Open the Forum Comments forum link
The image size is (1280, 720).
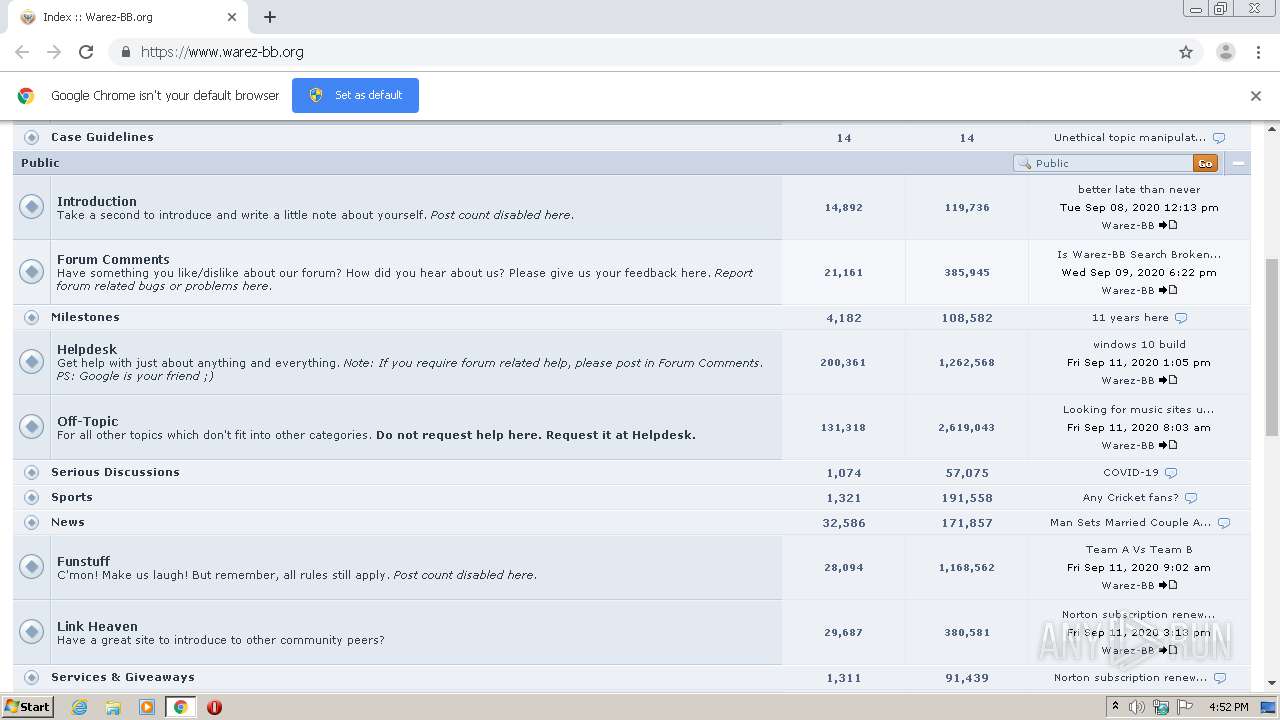pyautogui.click(x=113, y=259)
